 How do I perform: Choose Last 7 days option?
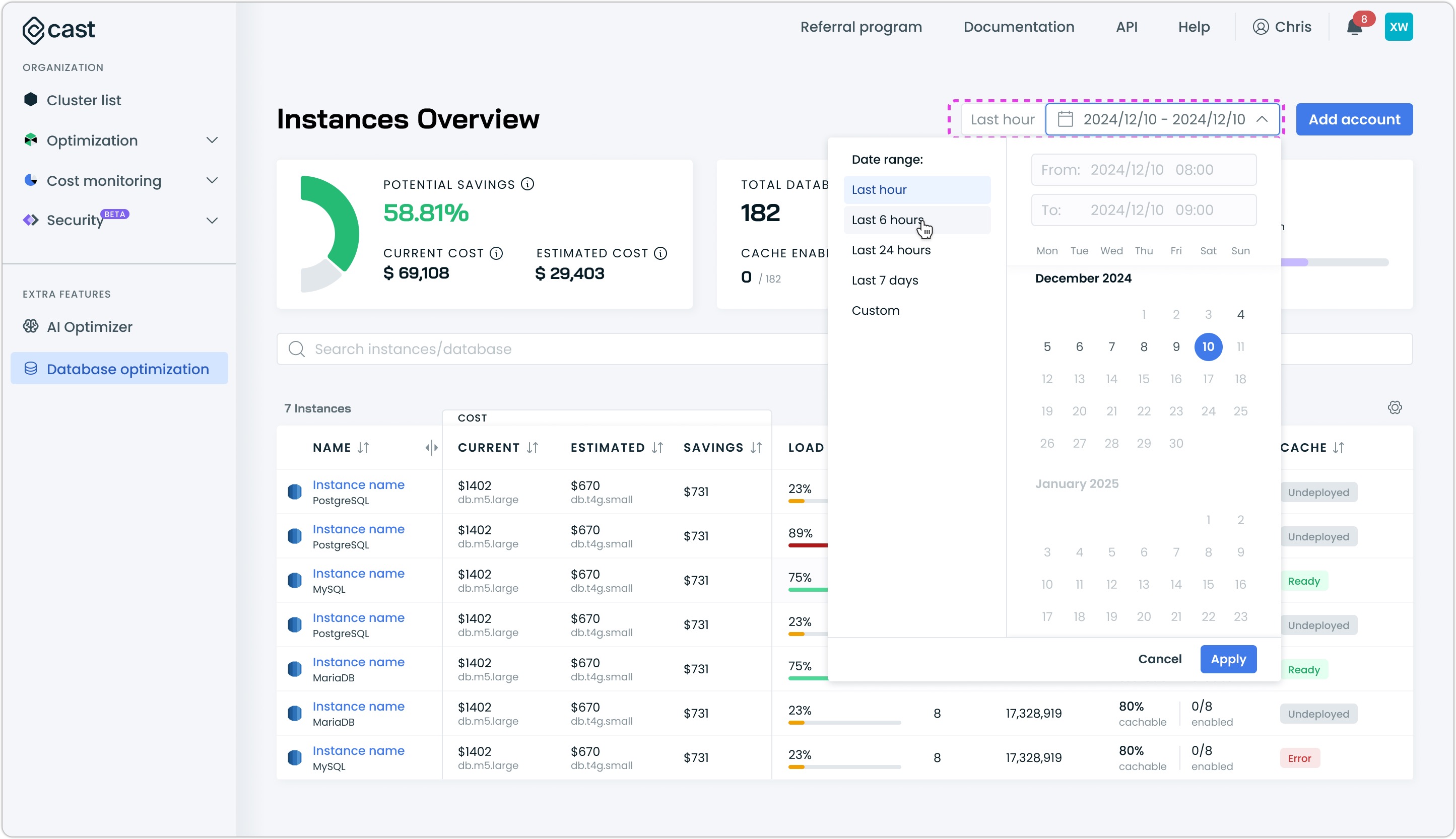click(885, 280)
